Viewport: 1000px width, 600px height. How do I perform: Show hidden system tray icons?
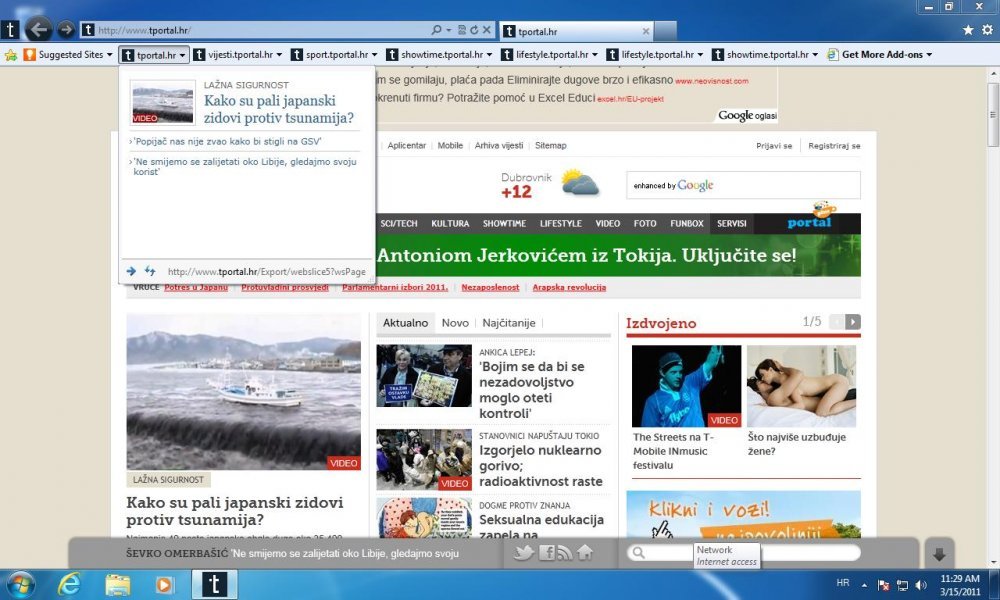coord(864,585)
